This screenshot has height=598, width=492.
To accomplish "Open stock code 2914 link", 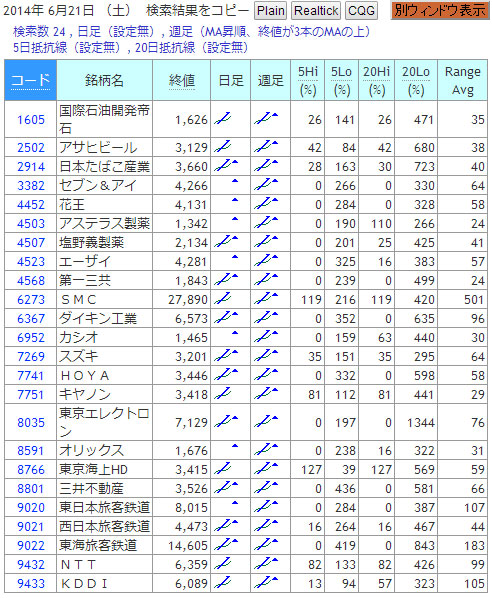I will point(31,167).
